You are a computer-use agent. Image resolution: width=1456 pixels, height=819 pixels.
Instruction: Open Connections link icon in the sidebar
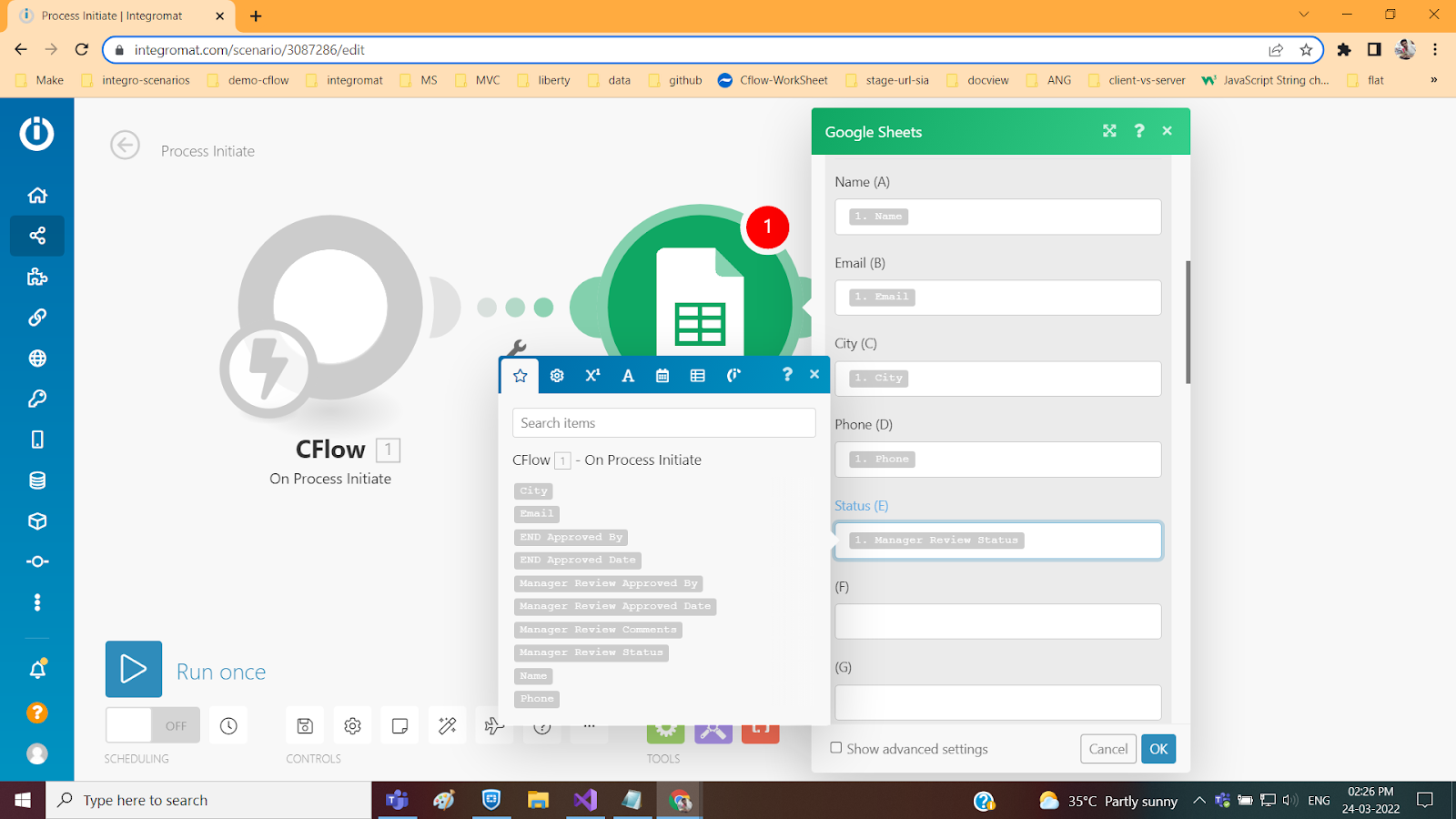click(x=37, y=318)
